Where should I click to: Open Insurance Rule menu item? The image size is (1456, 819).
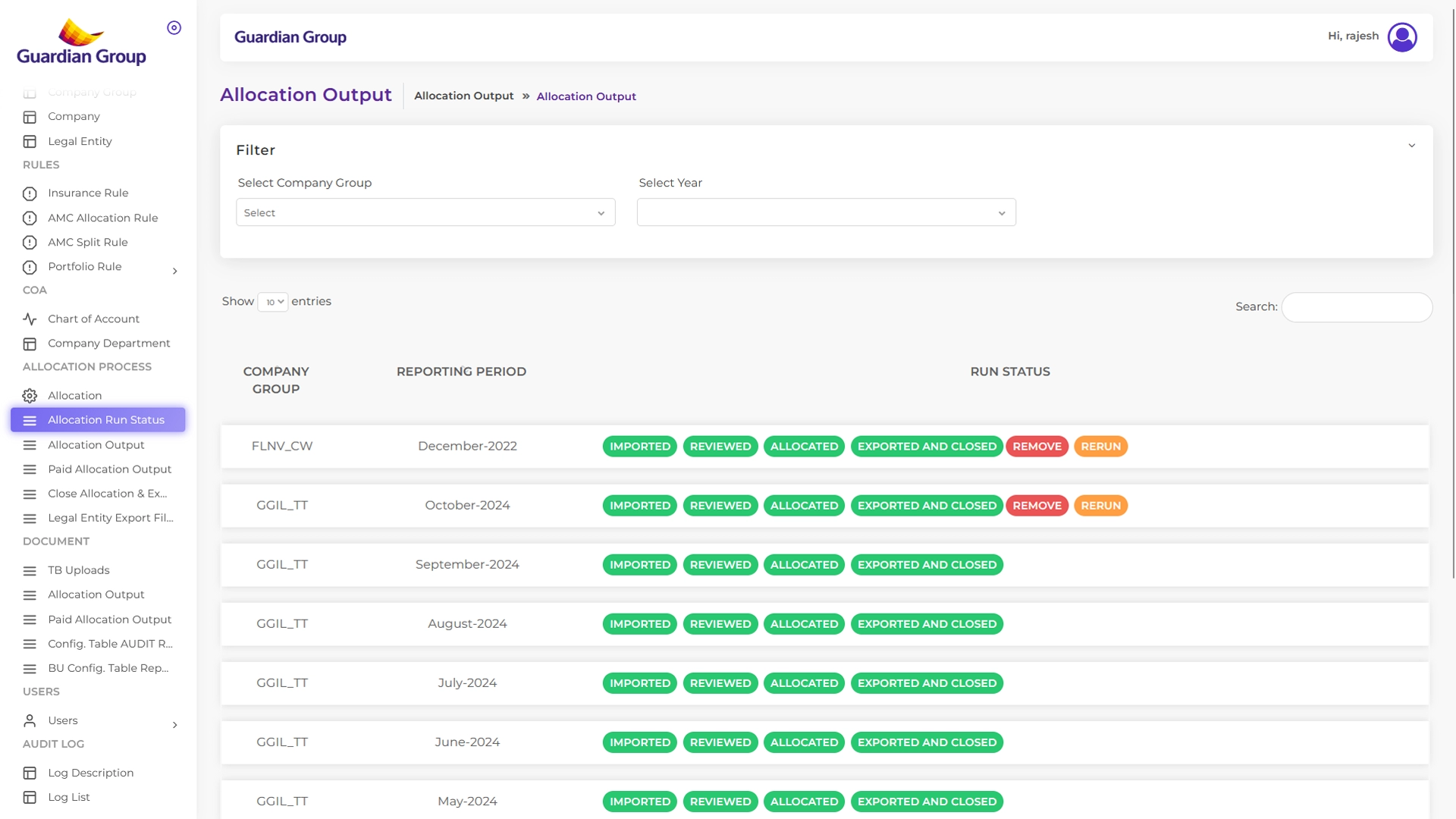click(x=88, y=193)
